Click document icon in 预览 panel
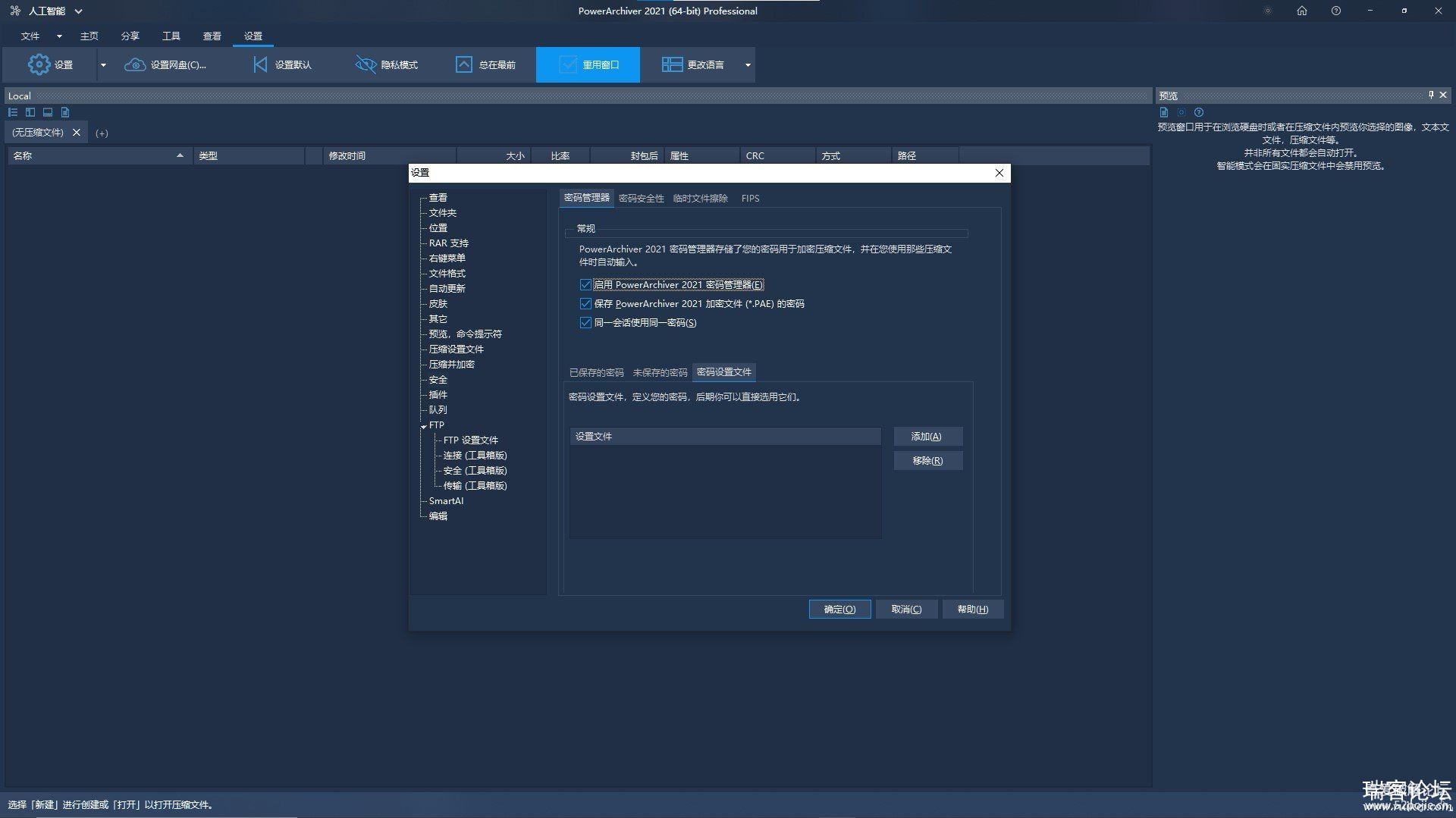Image resolution: width=1456 pixels, height=818 pixels. pos(1164,112)
